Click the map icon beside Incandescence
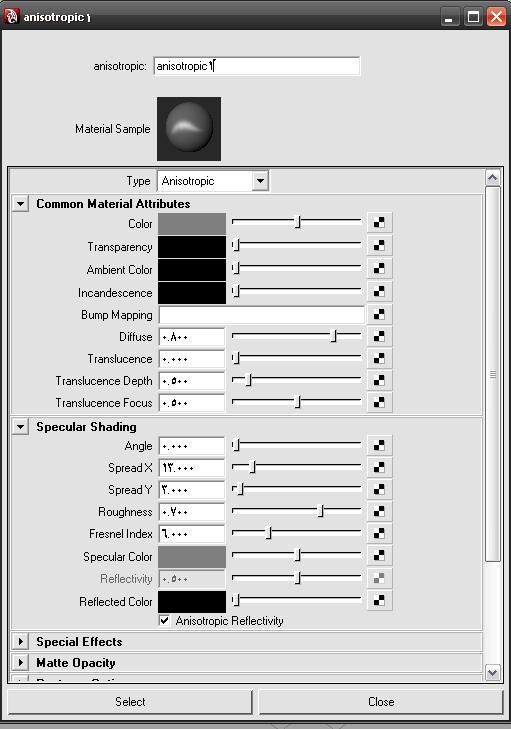Screen dimensions: 511x729 coord(379,292)
